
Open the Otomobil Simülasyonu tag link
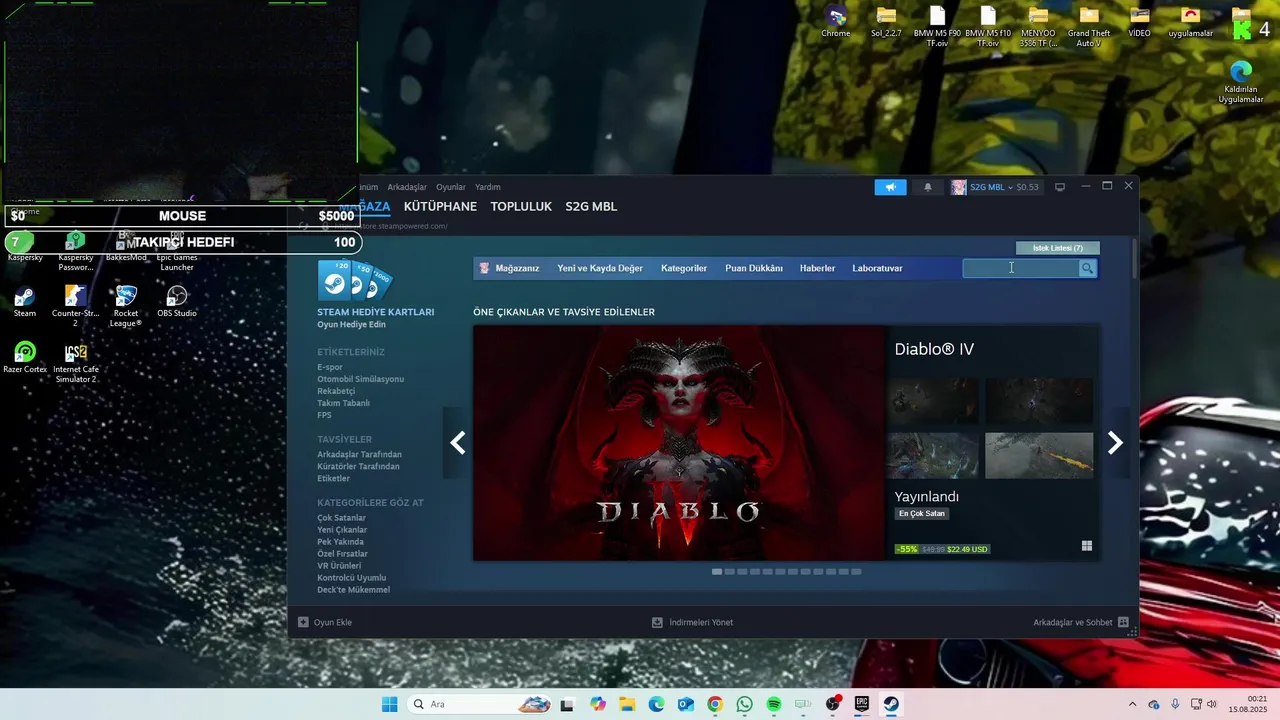tap(361, 379)
